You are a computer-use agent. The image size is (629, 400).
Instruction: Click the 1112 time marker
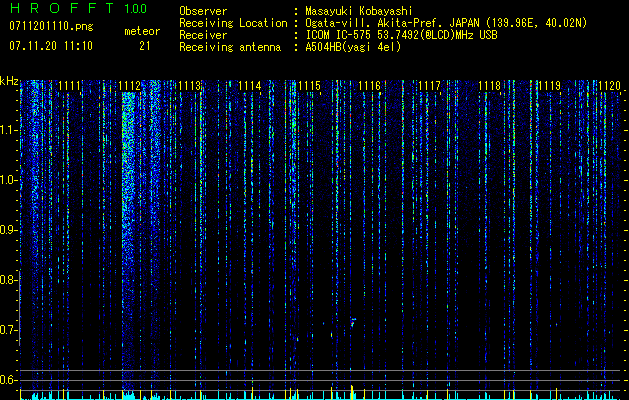tap(130, 86)
